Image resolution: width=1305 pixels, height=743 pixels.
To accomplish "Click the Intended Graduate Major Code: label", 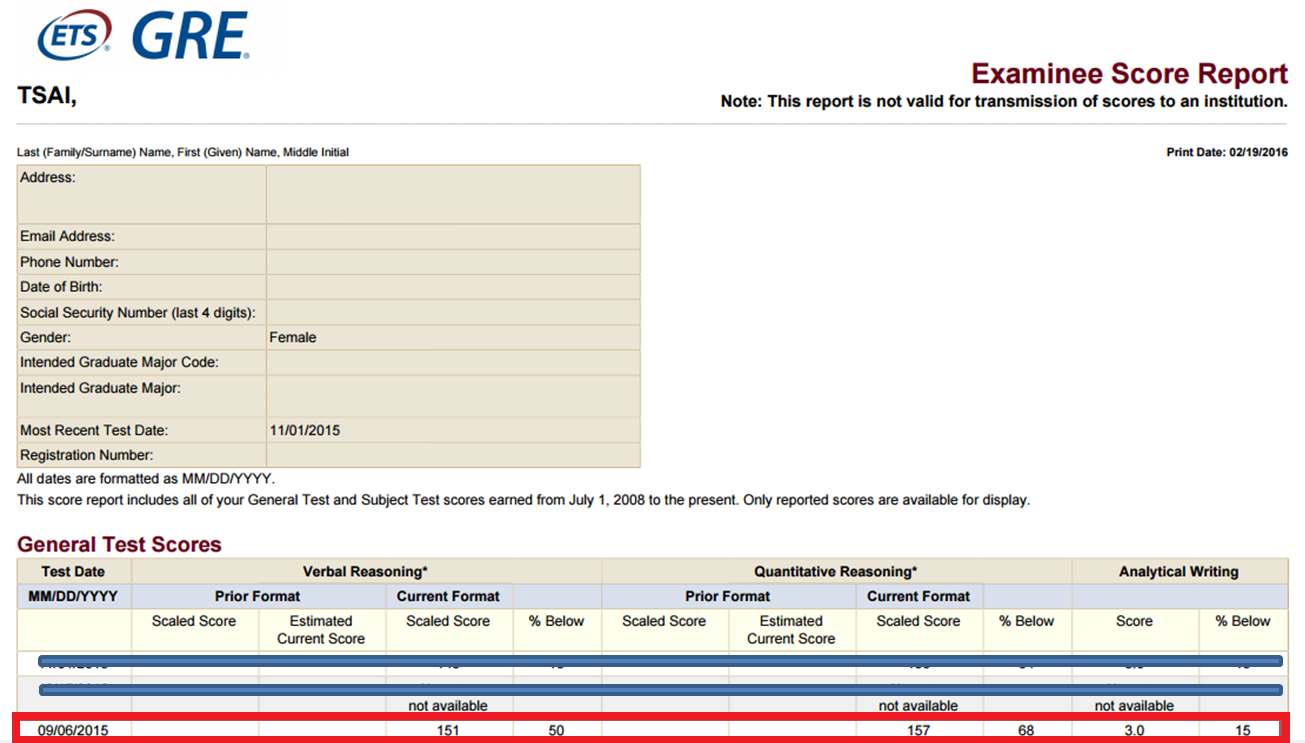I will [119, 363].
